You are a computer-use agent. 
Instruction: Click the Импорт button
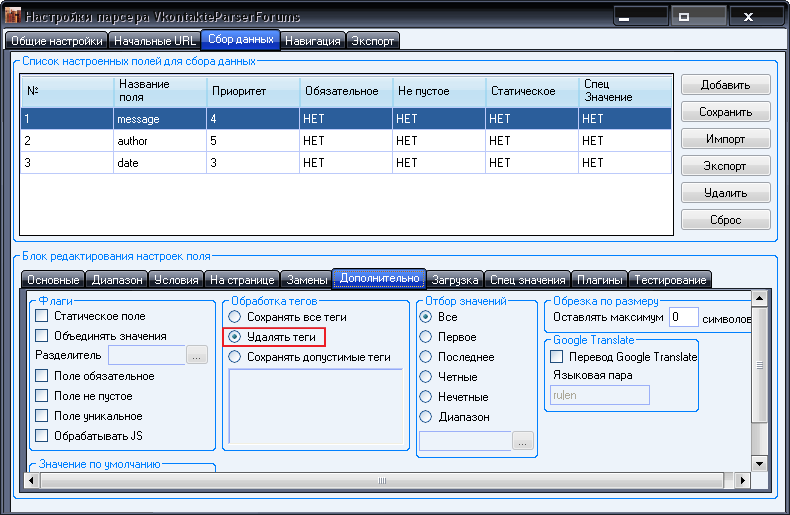(x=725, y=139)
